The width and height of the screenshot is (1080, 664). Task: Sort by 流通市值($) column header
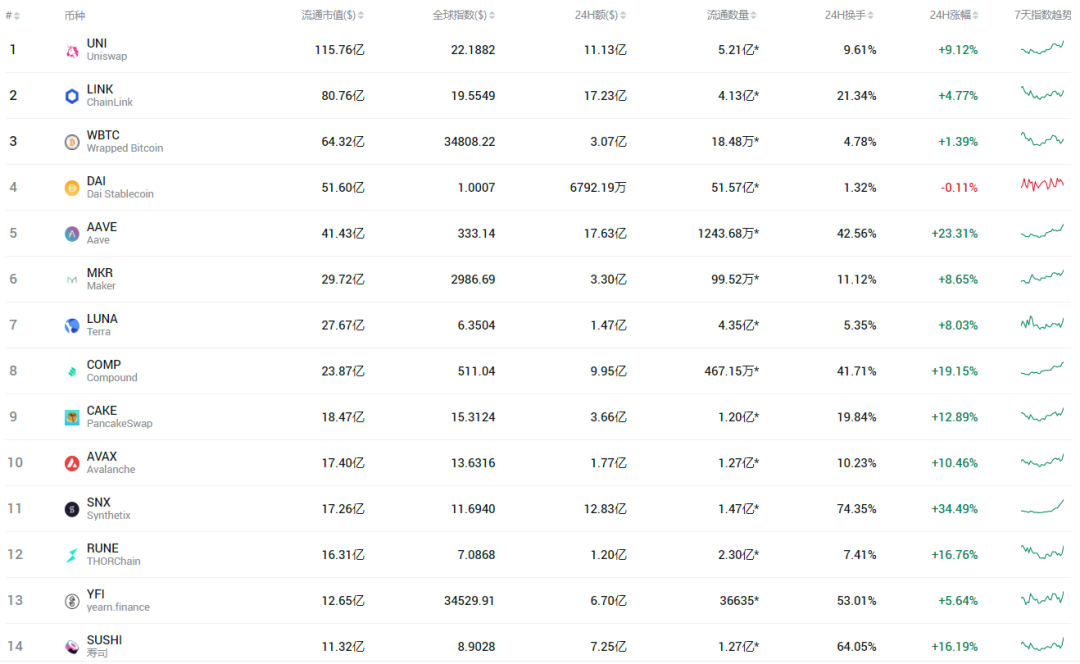332,15
